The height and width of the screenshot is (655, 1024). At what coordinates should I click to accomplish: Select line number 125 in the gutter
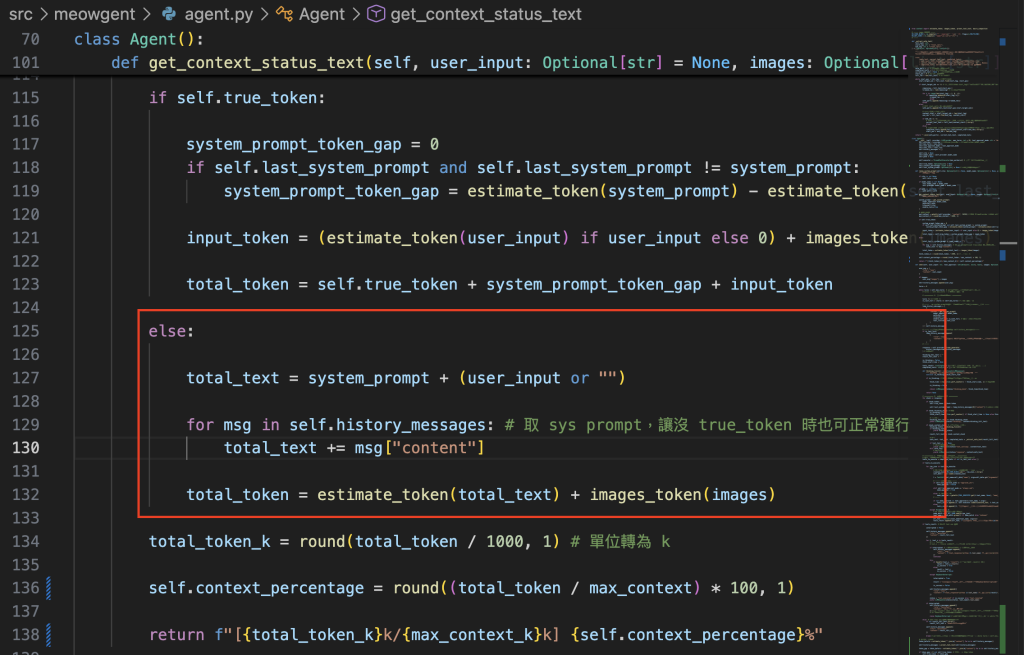[x=25, y=331]
